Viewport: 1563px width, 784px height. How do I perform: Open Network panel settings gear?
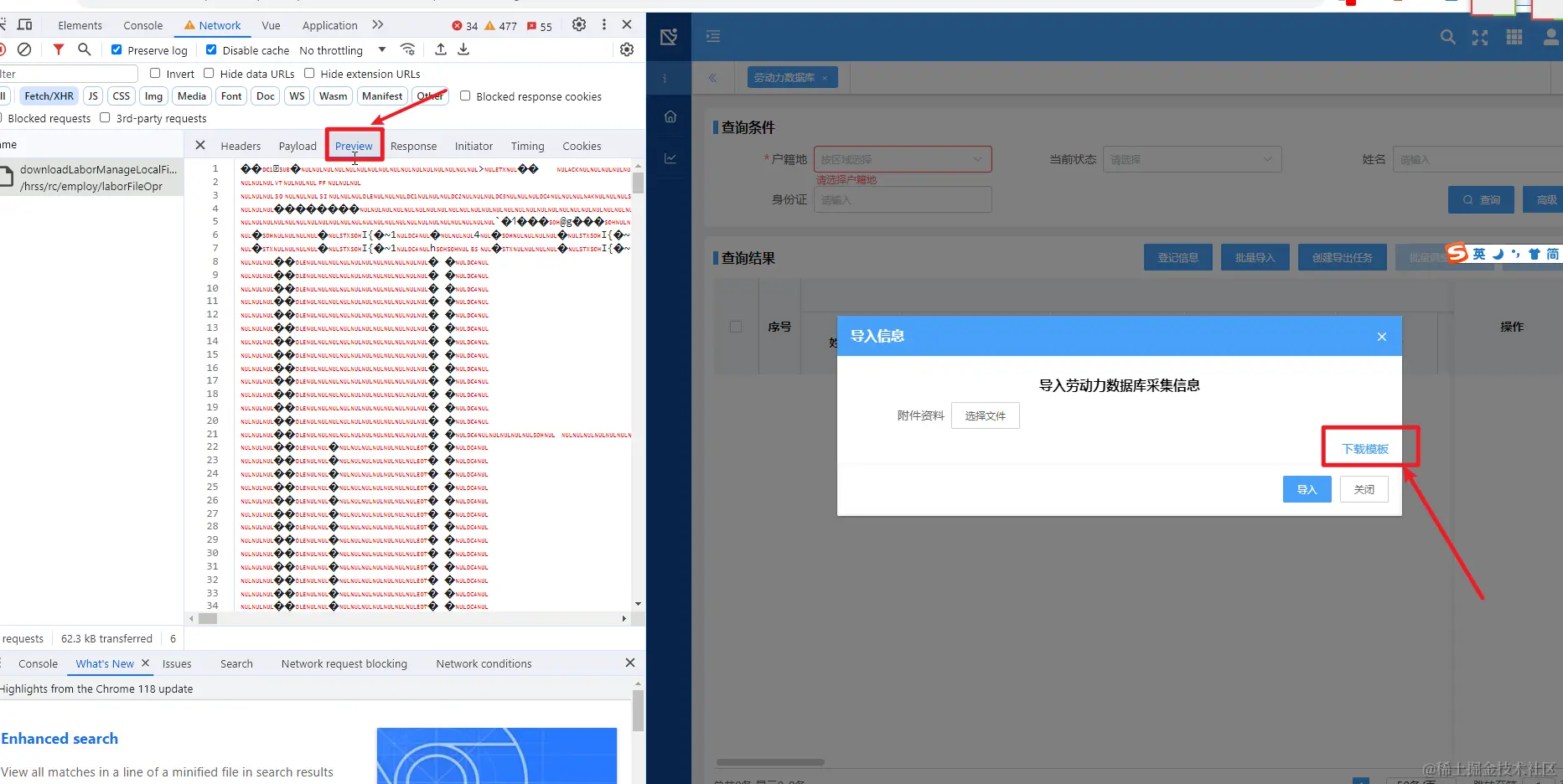(627, 50)
